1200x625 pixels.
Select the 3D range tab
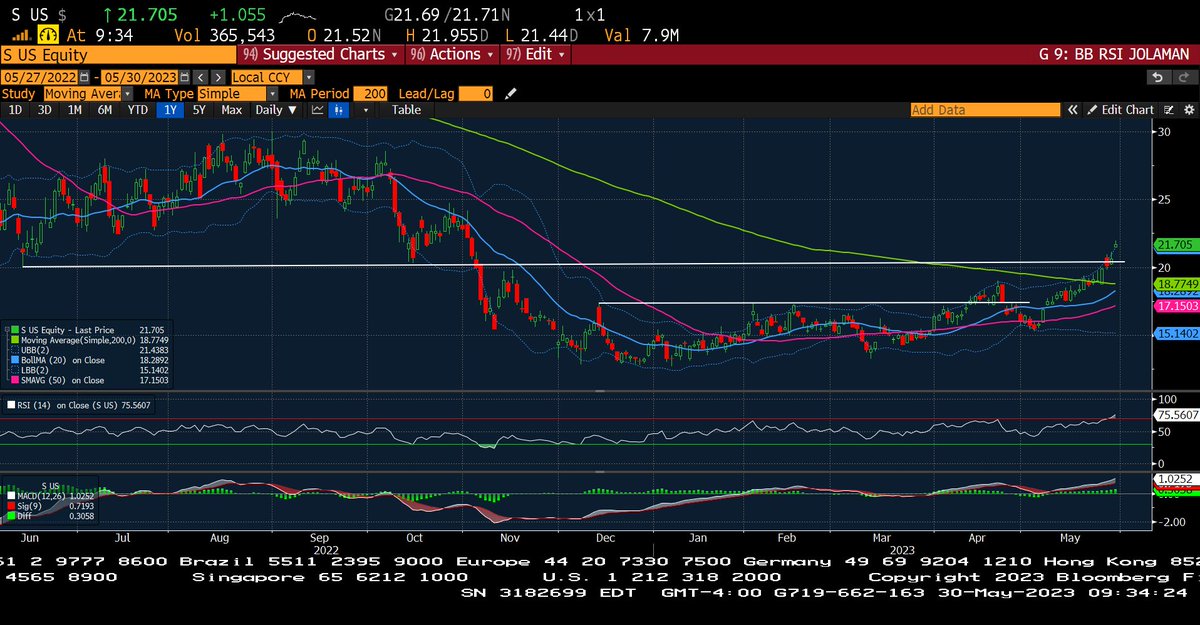coord(44,110)
